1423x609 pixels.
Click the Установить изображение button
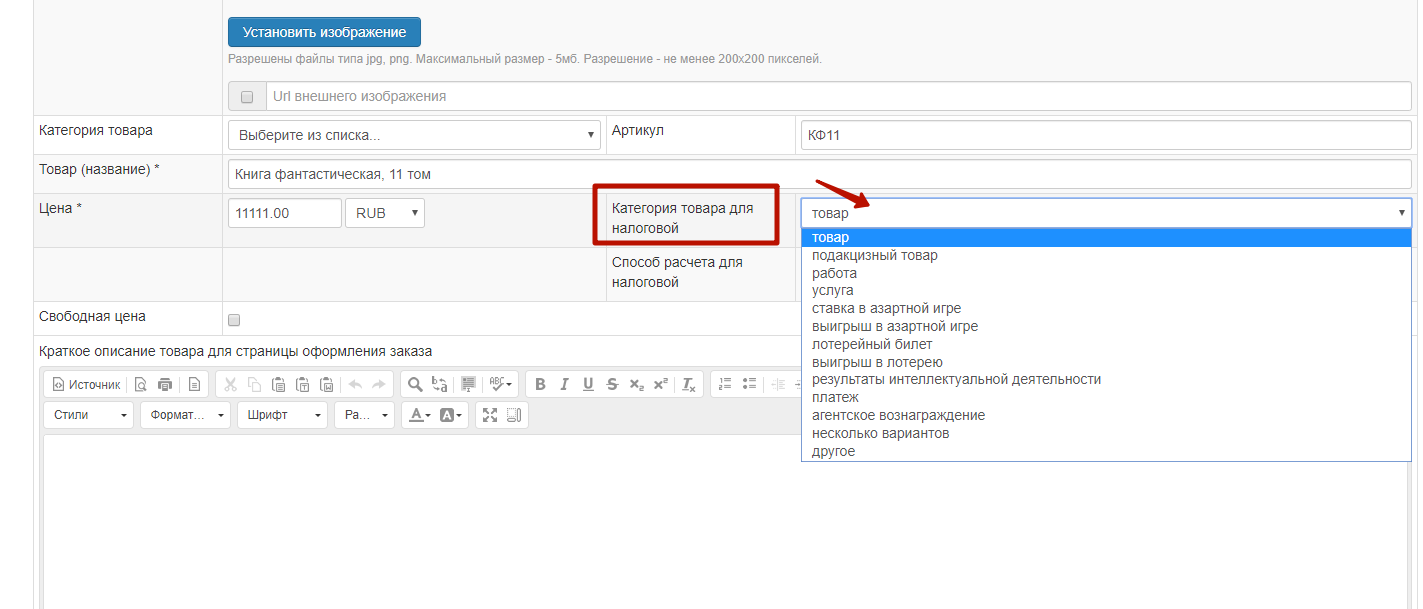pyautogui.click(x=324, y=32)
